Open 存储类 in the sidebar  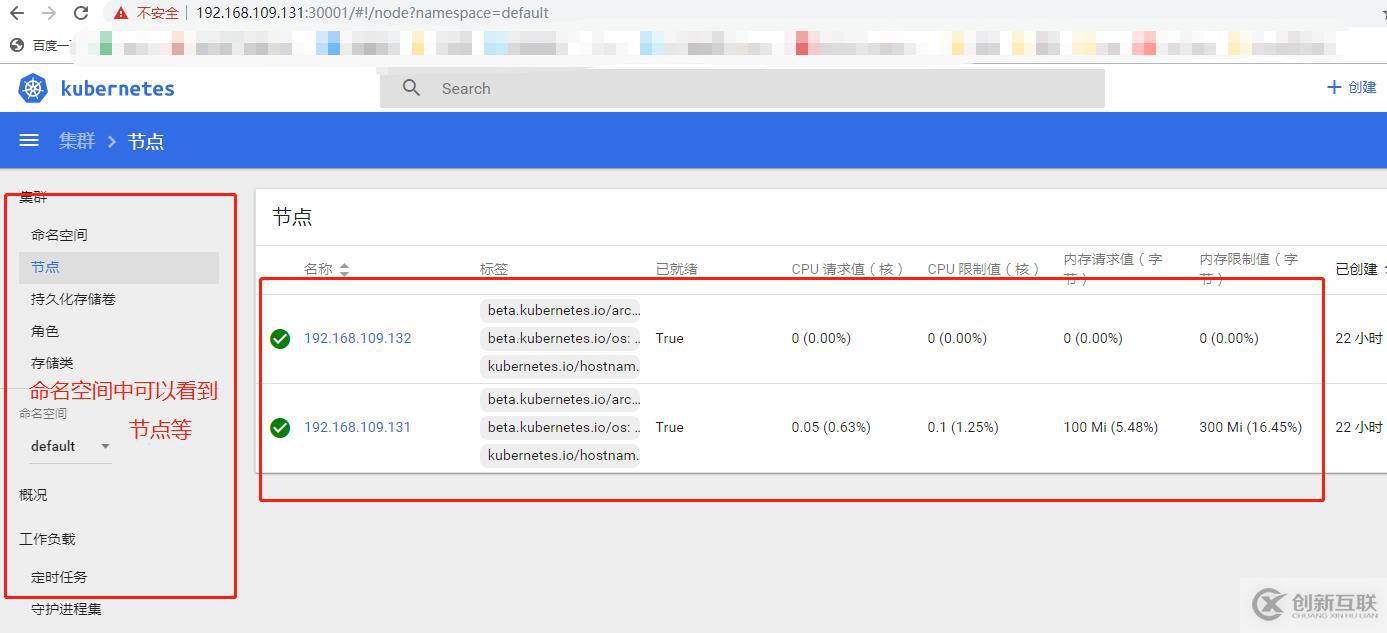pyautogui.click(x=52, y=363)
